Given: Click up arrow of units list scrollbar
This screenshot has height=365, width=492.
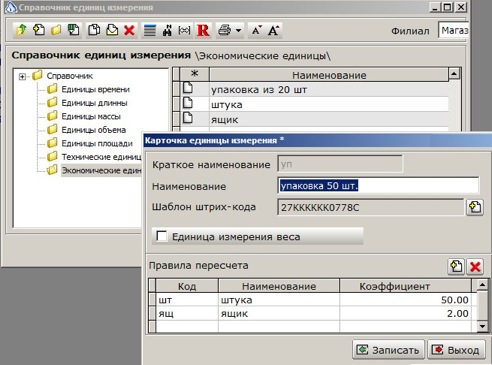Looking at the screenshot, I should pos(454,73).
